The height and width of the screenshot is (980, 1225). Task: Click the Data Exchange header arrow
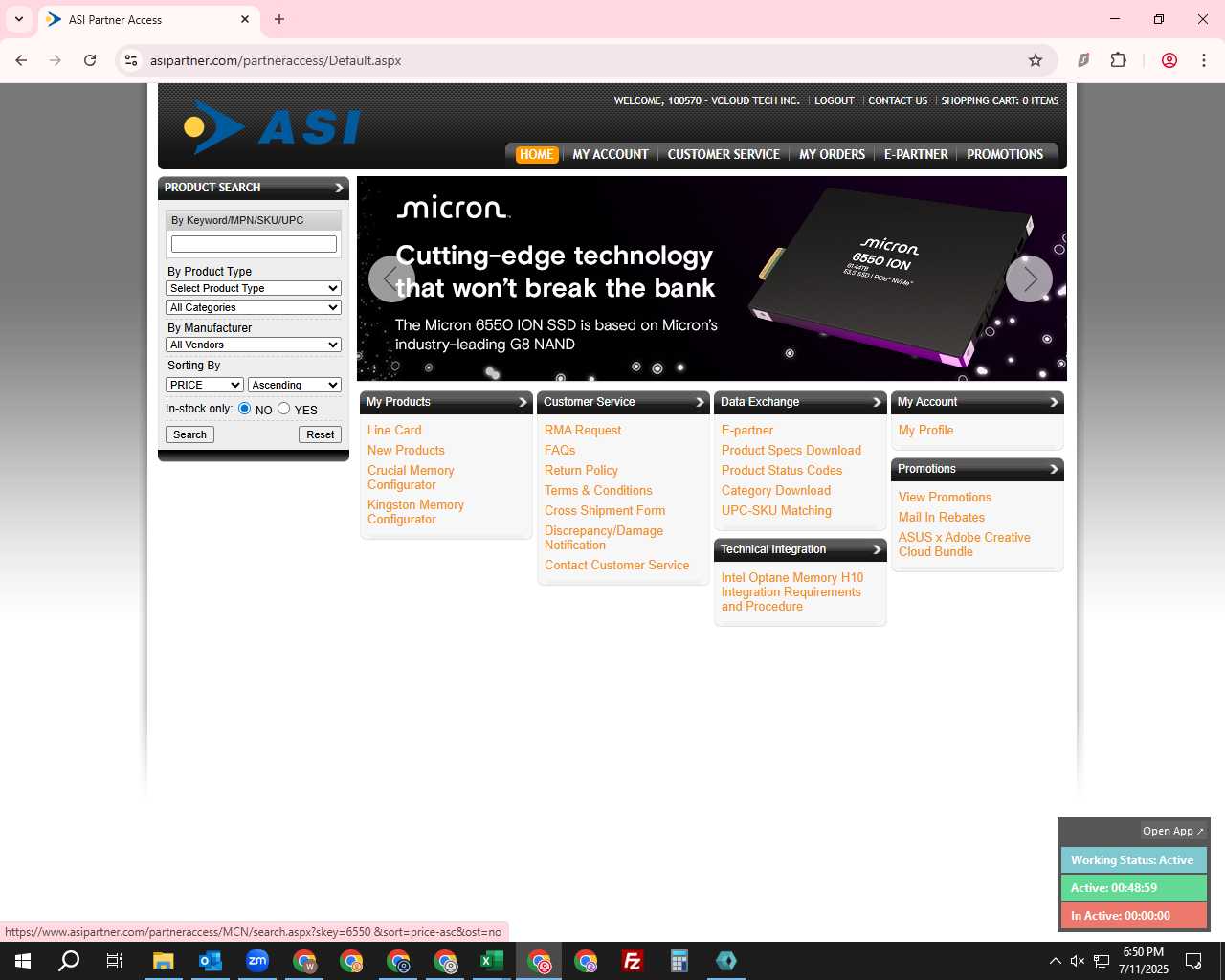coord(877,402)
